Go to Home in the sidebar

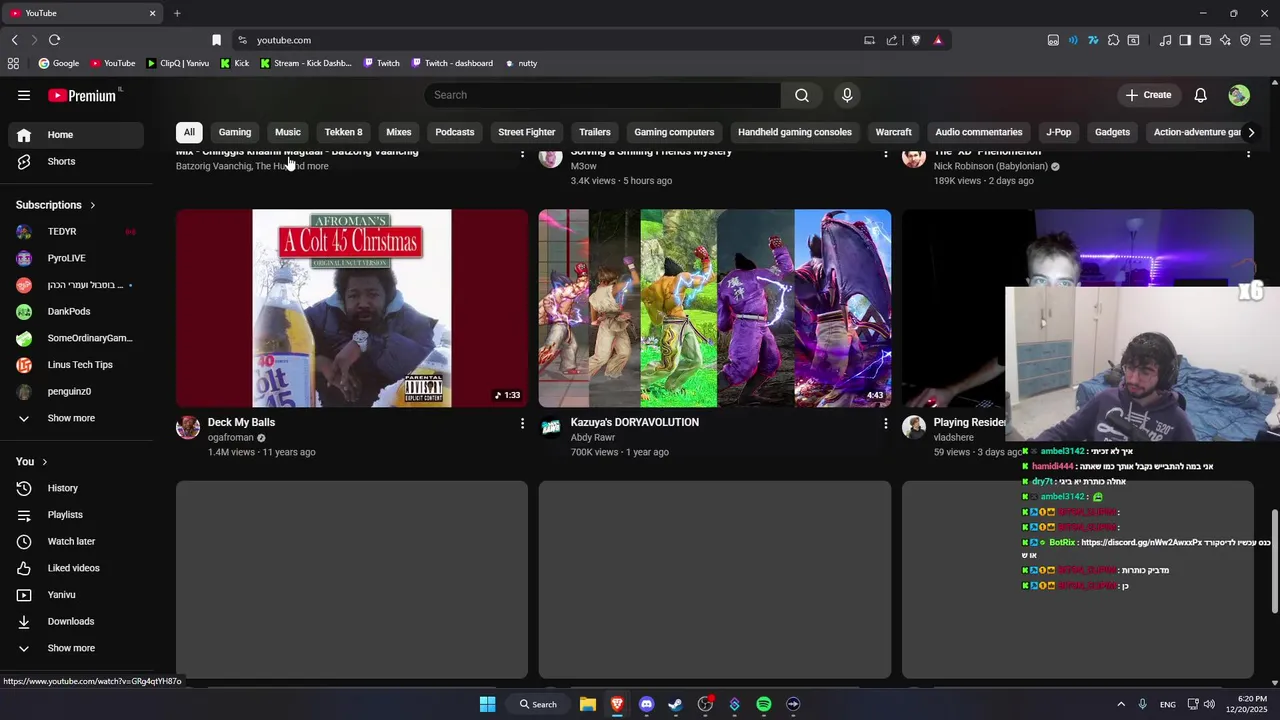[76, 135]
